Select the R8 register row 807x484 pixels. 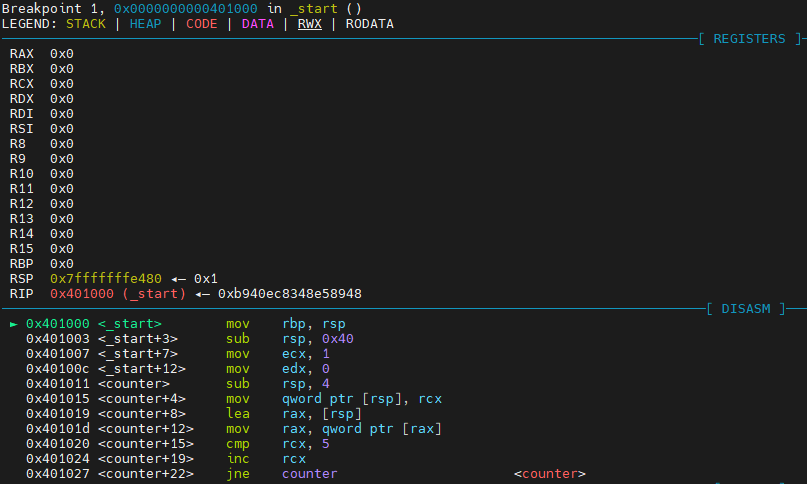pos(42,143)
